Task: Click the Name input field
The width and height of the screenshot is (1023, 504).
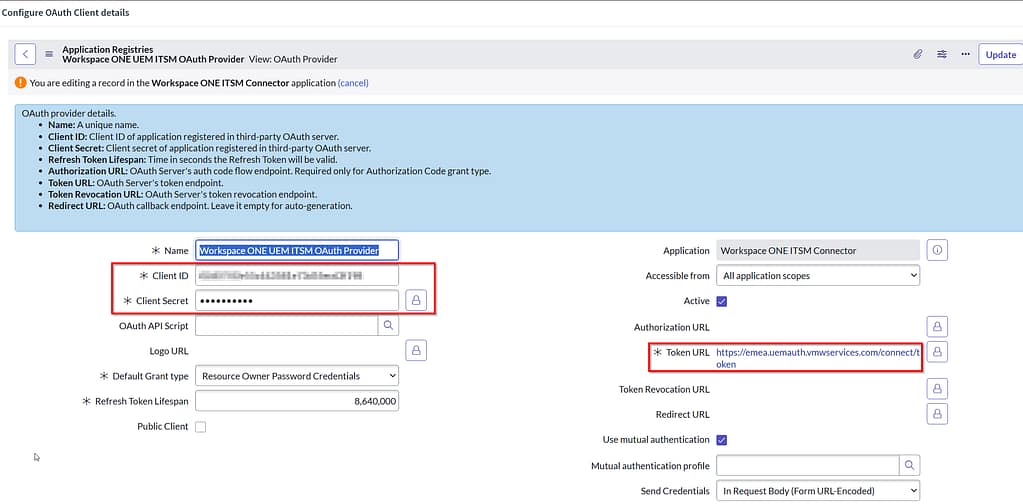Action: tap(297, 250)
